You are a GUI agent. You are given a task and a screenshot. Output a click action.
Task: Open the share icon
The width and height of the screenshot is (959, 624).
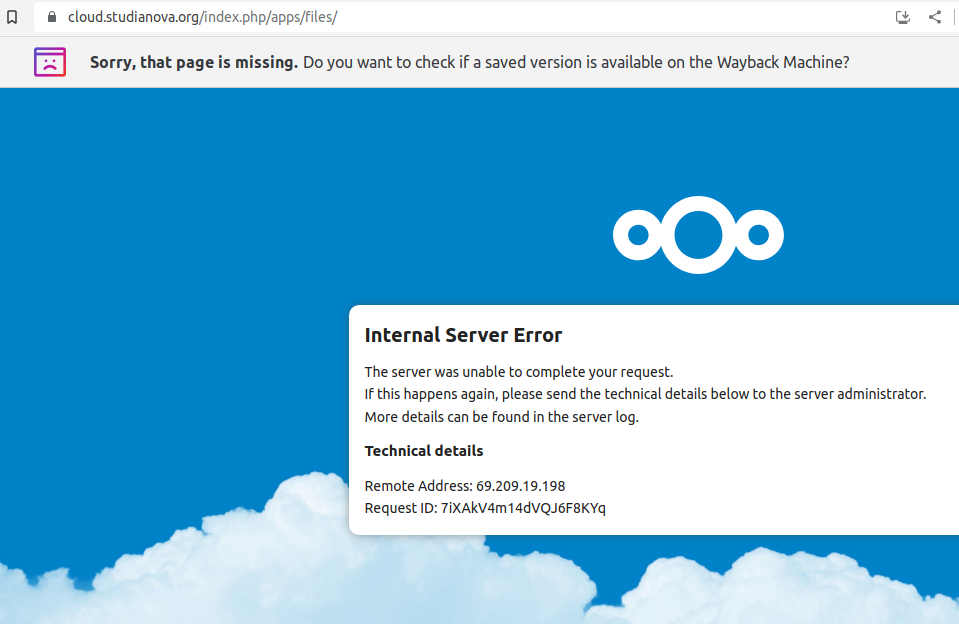(x=935, y=16)
